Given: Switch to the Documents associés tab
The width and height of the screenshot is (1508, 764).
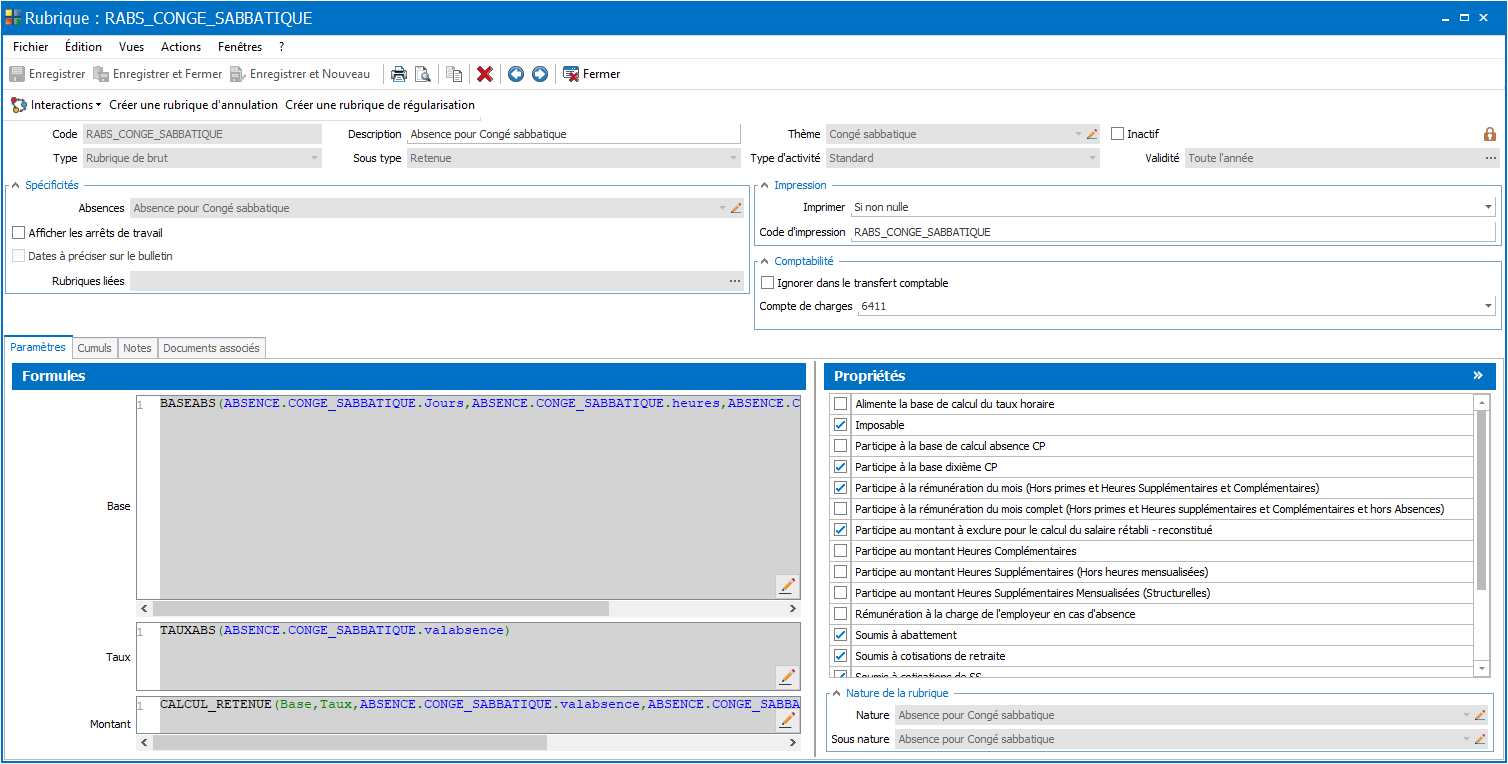Looking at the screenshot, I should pyautogui.click(x=211, y=348).
